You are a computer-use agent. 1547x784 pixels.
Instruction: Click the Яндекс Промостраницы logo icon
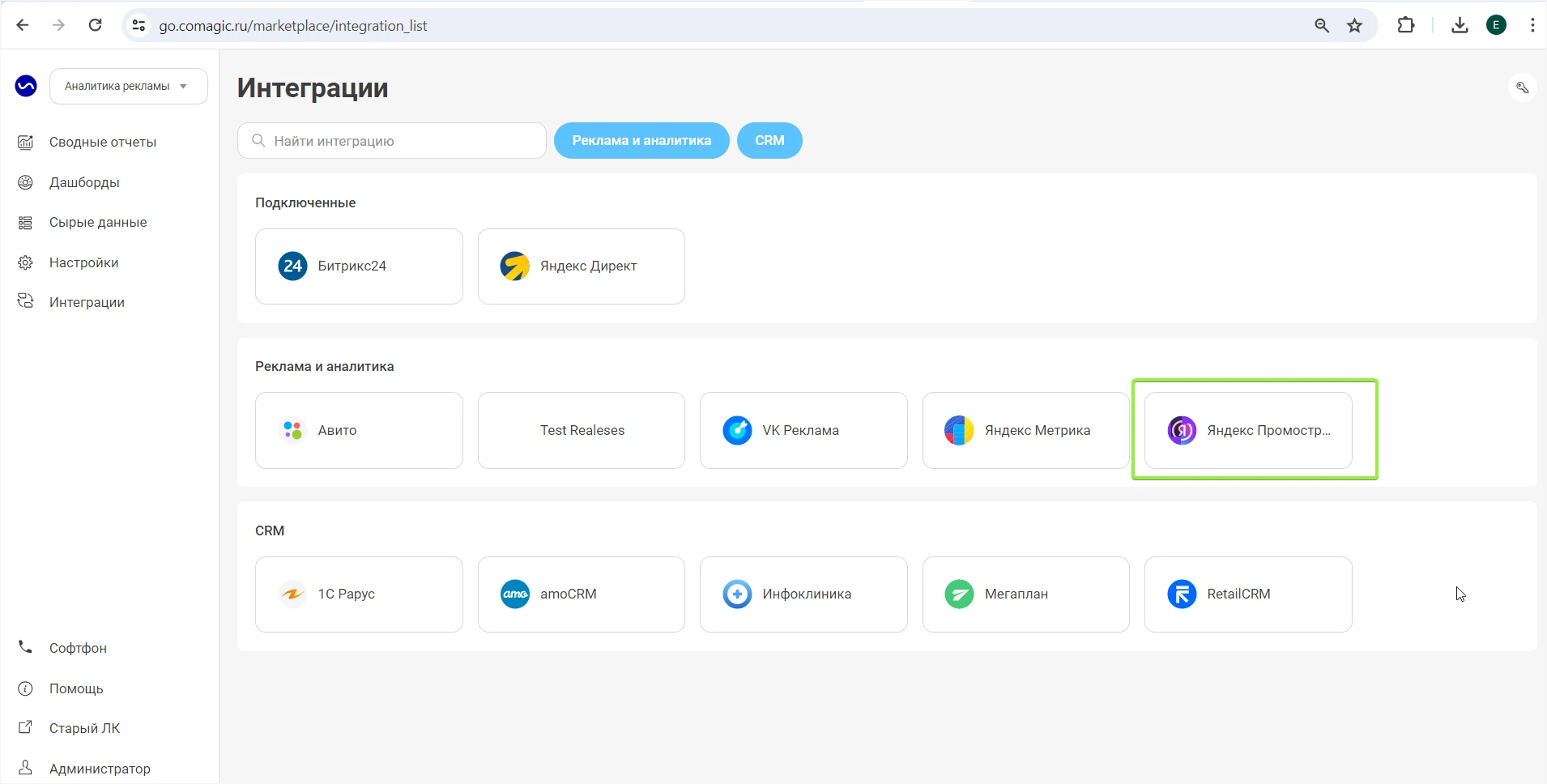(1182, 430)
